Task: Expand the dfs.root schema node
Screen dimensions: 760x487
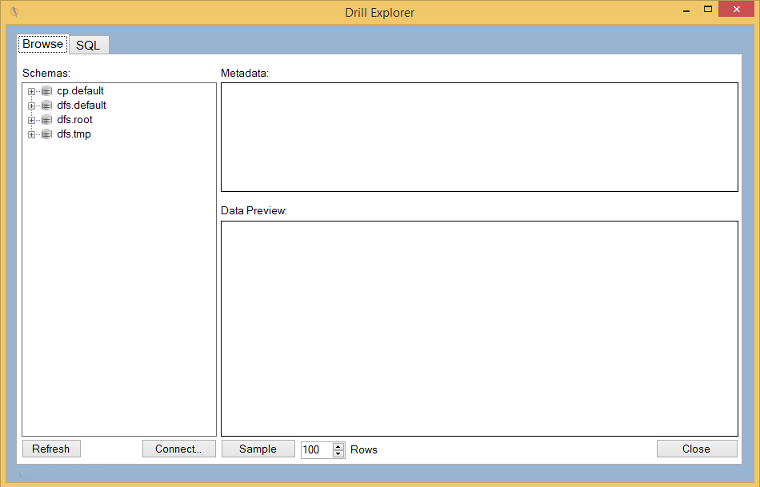Action: [32, 120]
